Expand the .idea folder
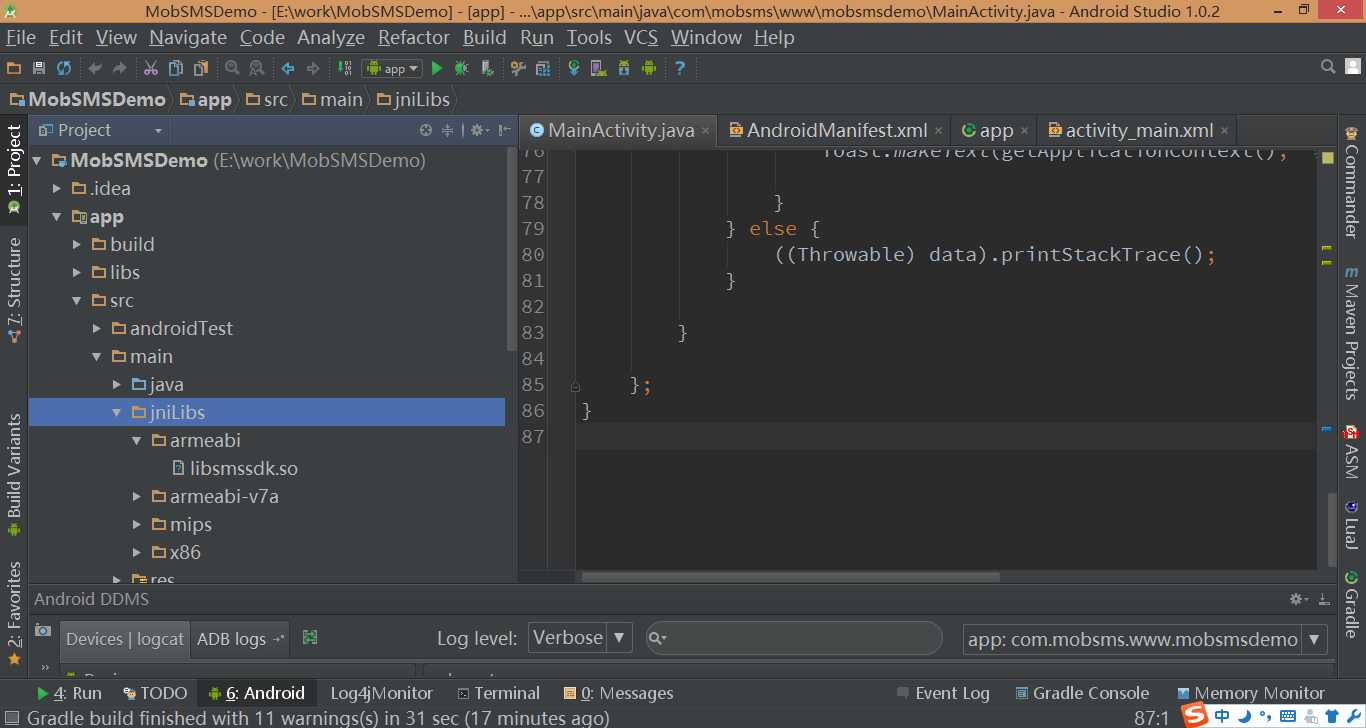This screenshot has height=728, width=1366. click(57, 188)
